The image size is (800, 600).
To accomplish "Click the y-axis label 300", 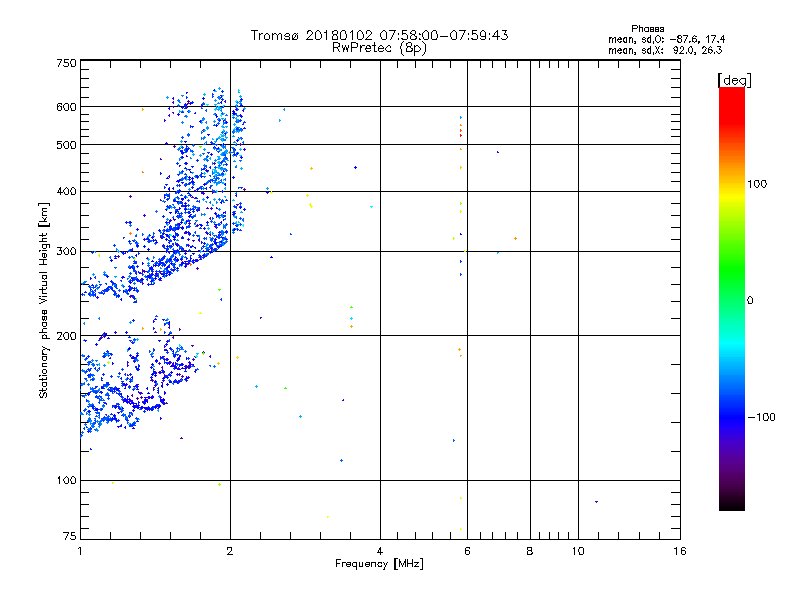I will [x=66, y=251].
